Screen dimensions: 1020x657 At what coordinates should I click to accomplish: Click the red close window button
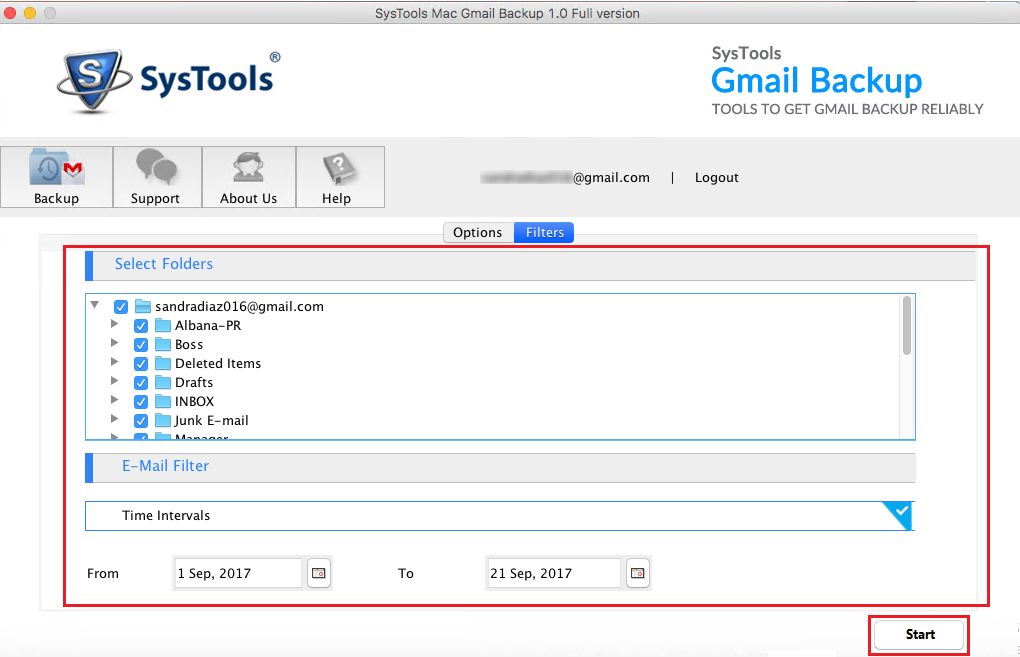click(x=10, y=12)
